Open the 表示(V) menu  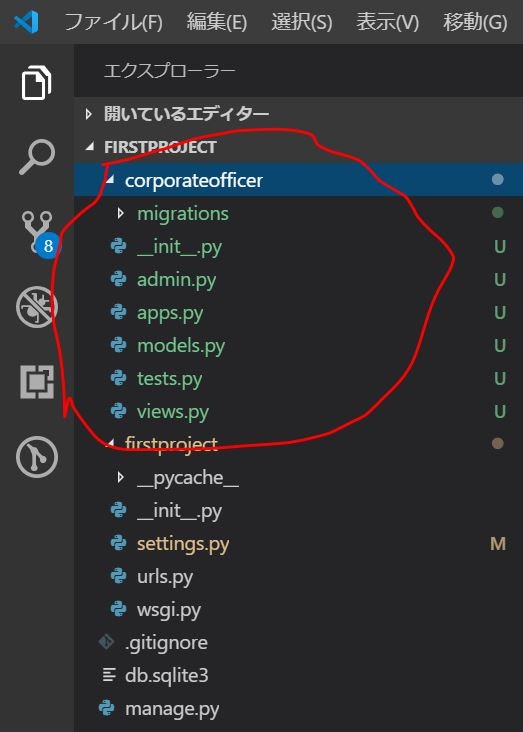click(388, 22)
